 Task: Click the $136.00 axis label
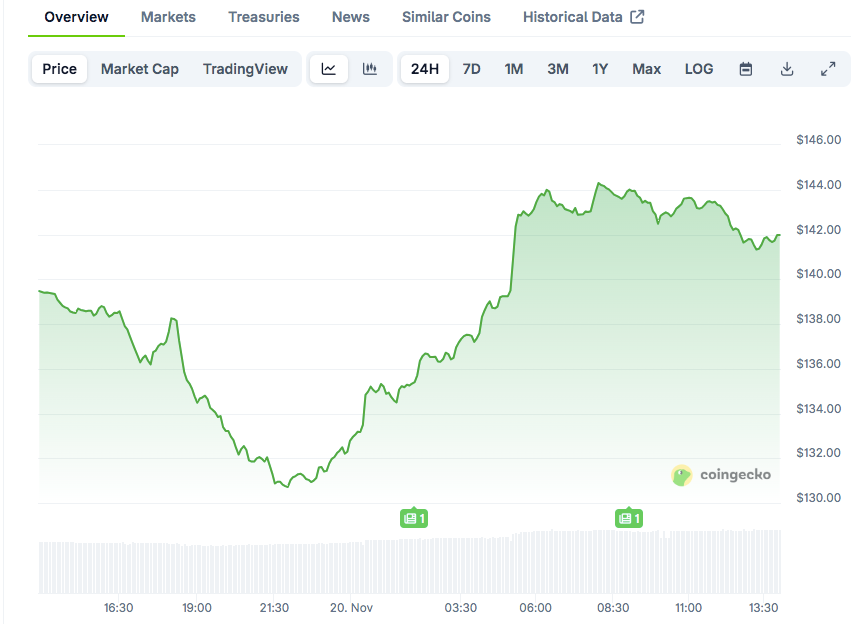(x=818, y=364)
